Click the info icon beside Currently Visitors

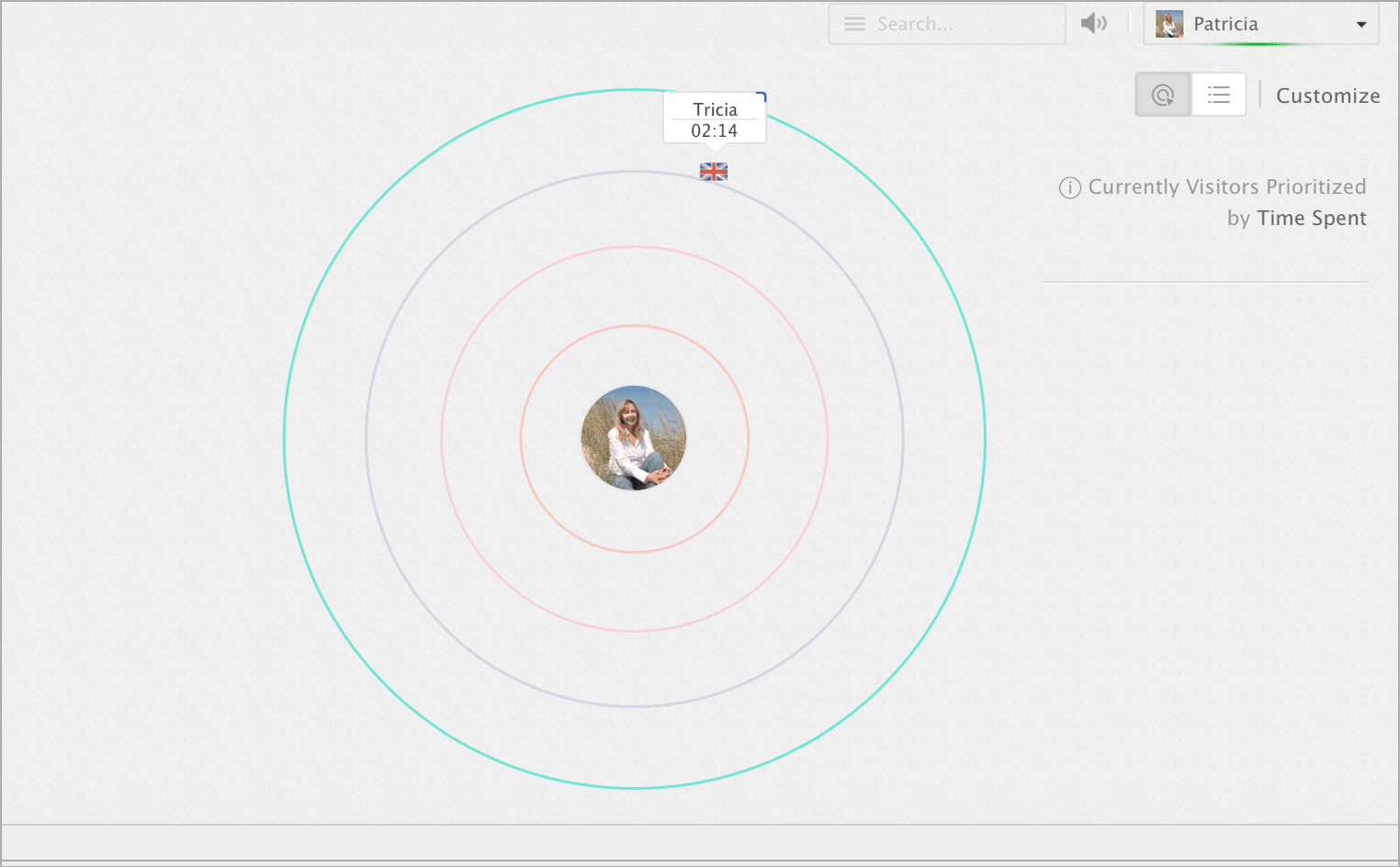pyautogui.click(x=1069, y=187)
